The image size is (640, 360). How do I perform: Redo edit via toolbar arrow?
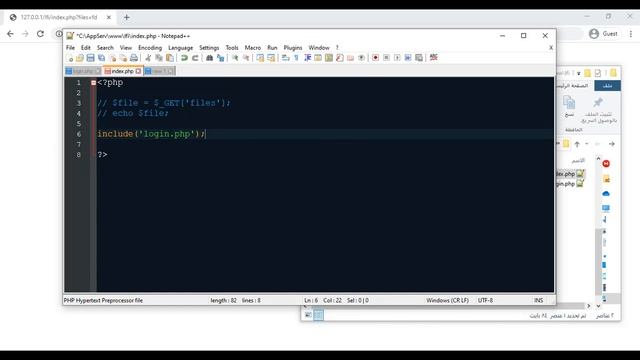coord(195,58)
